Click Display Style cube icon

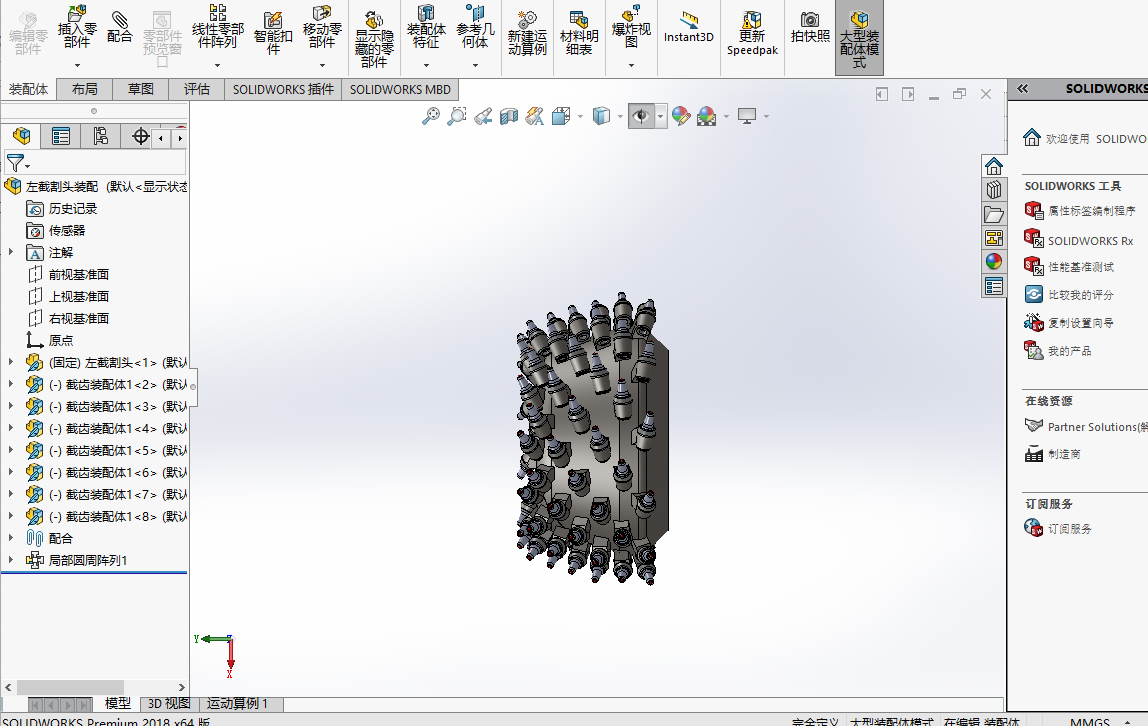point(601,116)
